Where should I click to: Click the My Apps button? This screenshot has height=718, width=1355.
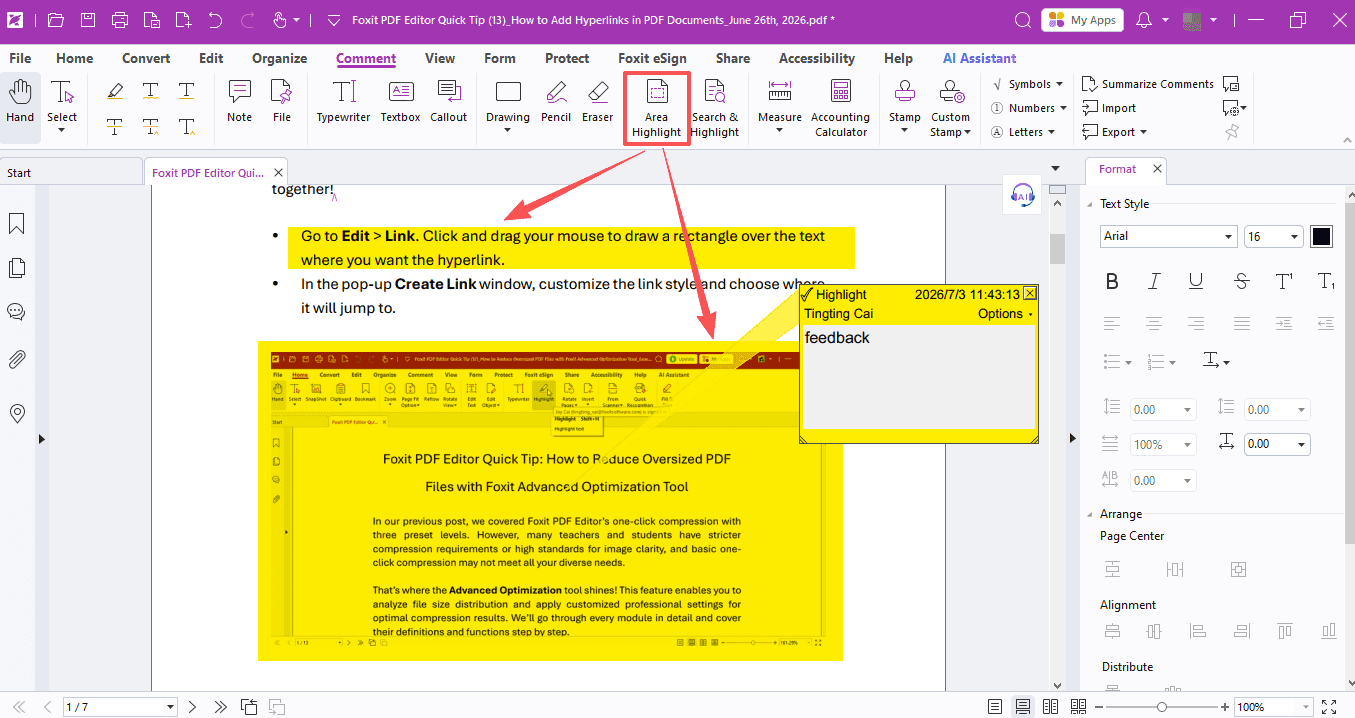(1082, 20)
